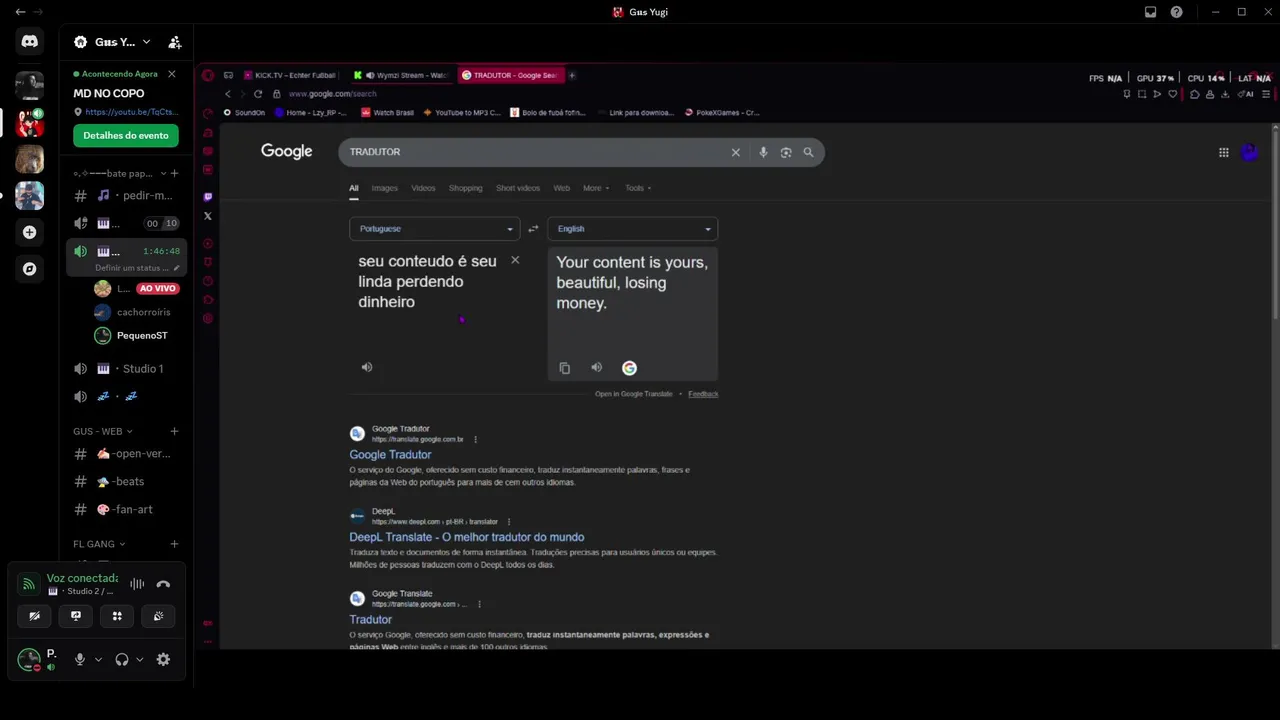This screenshot has width=1280, height=720.
Task: Start sharing your screen
Action: [76, 616]
